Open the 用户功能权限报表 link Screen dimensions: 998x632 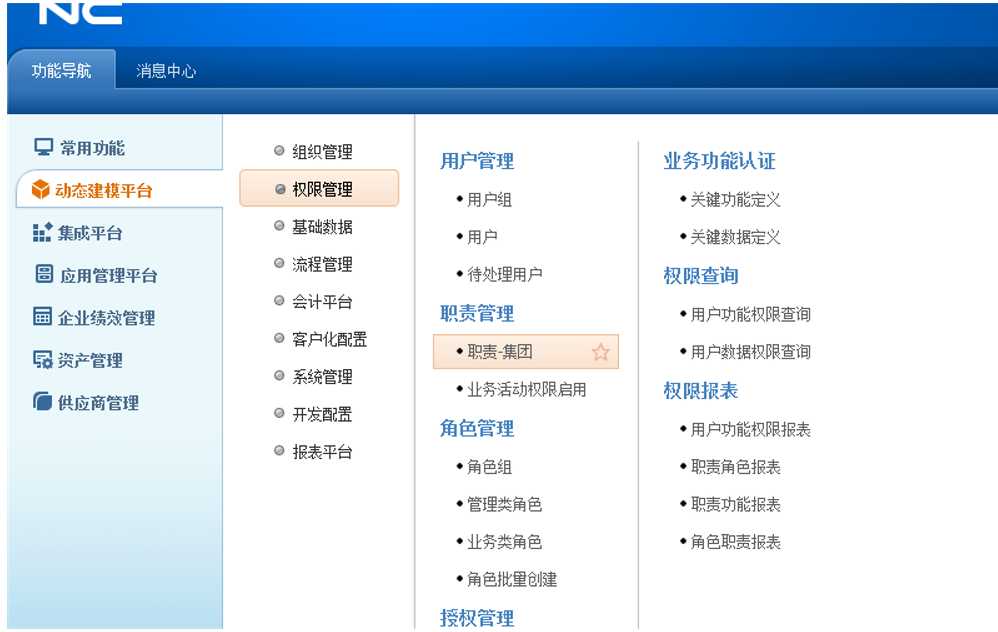750,430
